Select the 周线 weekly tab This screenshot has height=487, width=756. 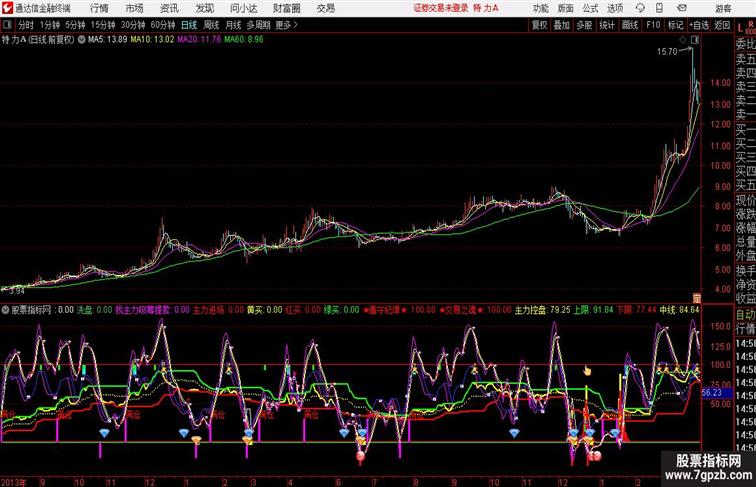(x=211, y=25)
